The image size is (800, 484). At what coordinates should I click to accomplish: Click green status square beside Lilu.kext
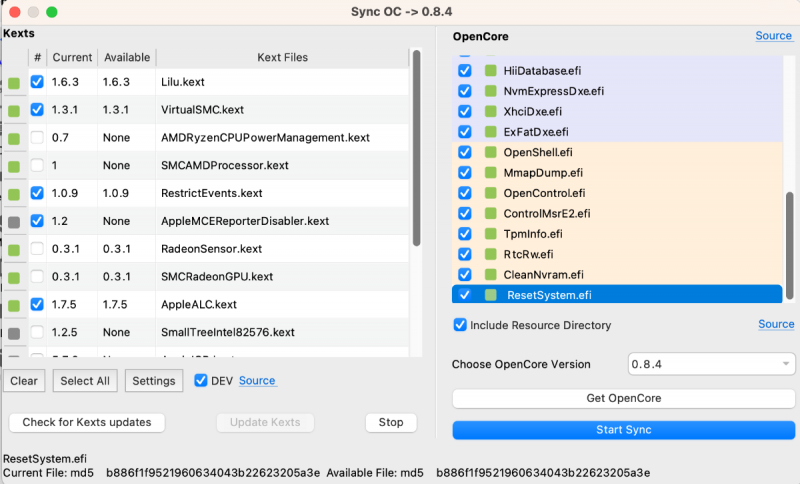[14, 83]
